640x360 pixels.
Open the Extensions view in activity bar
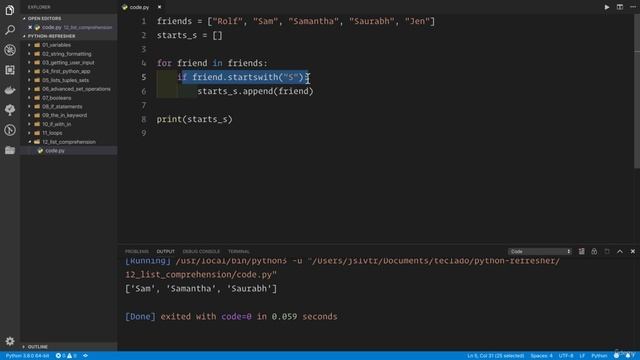click(x=9, y=70)
